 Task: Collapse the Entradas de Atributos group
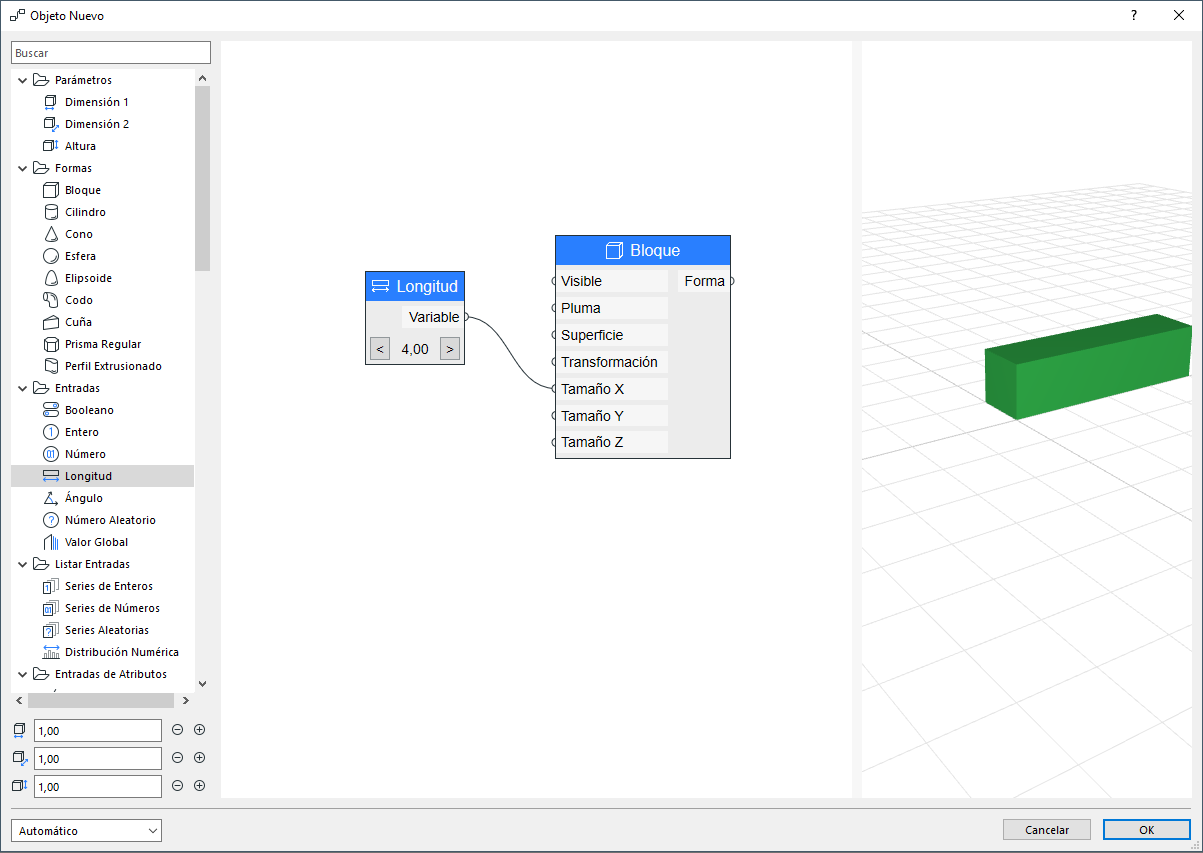pyautogui.click(x=23, y=674)
